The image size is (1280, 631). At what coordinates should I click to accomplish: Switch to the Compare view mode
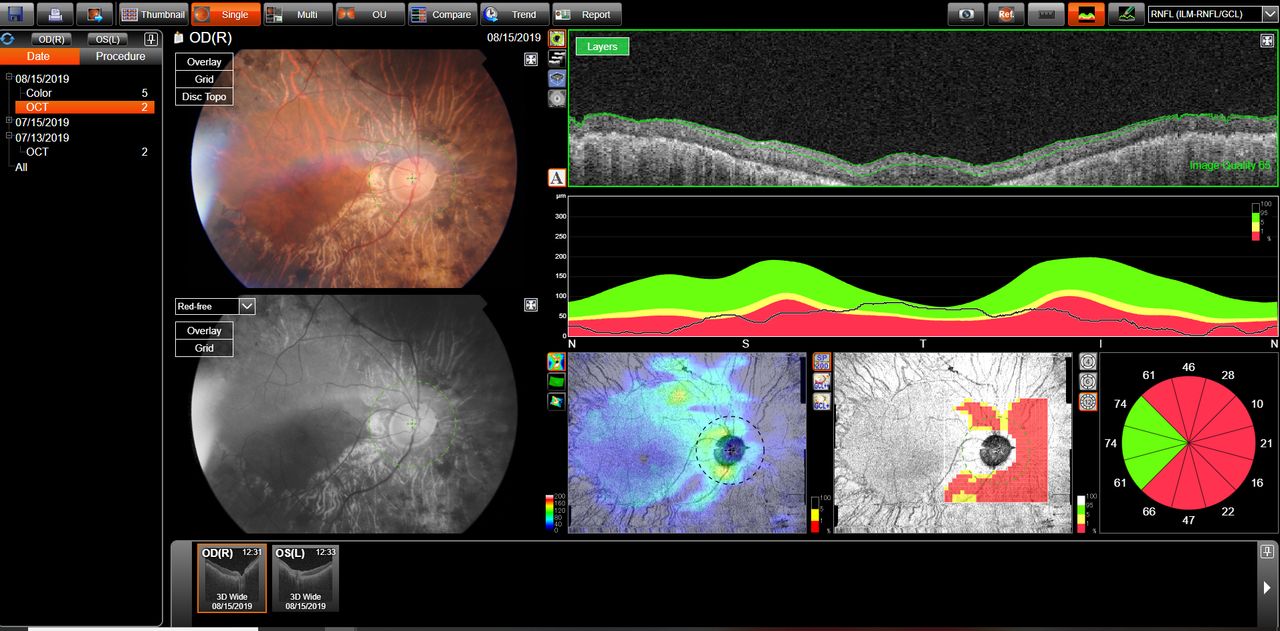[x=441, y=14]
